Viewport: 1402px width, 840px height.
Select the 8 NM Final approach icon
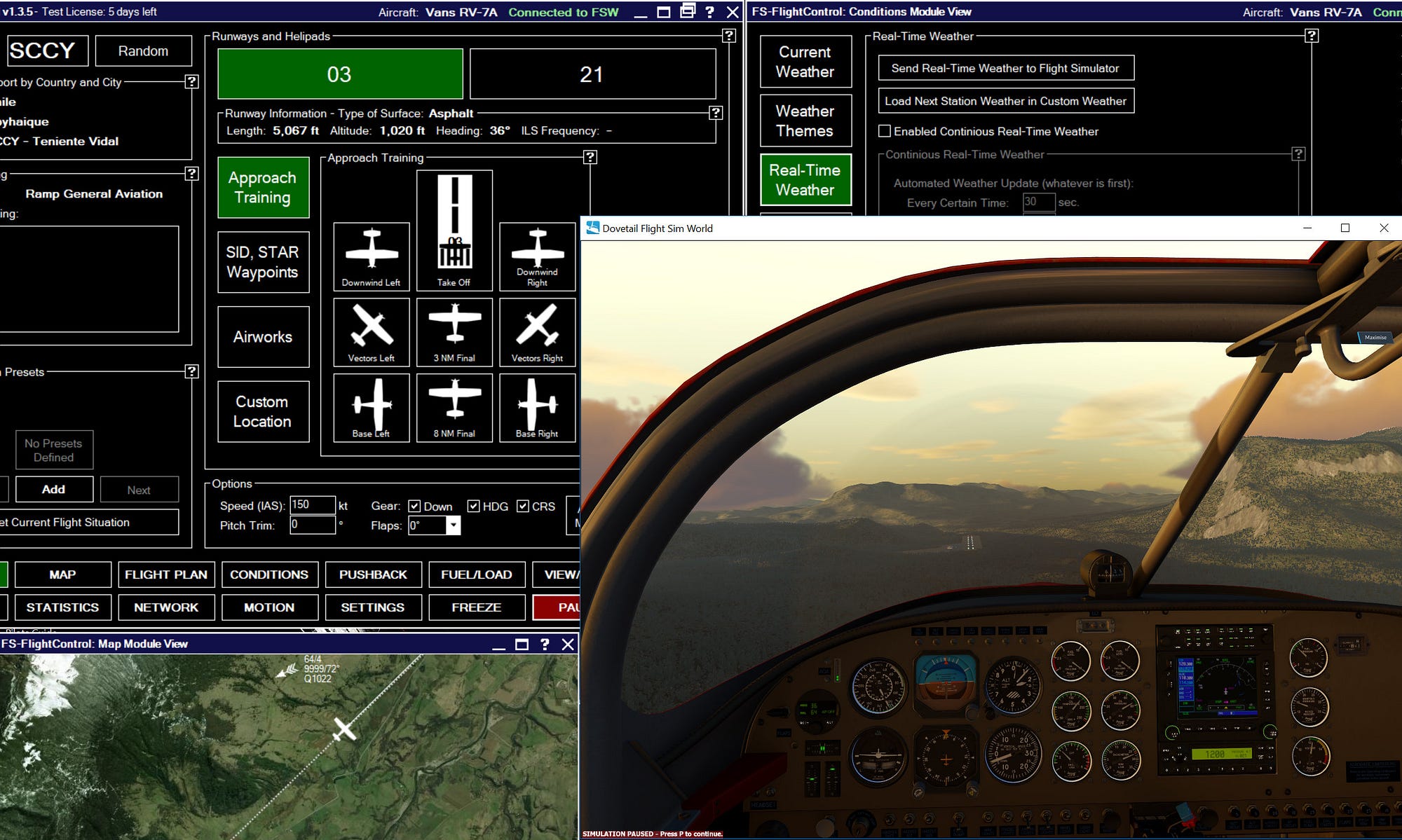(x=454, y=407)
